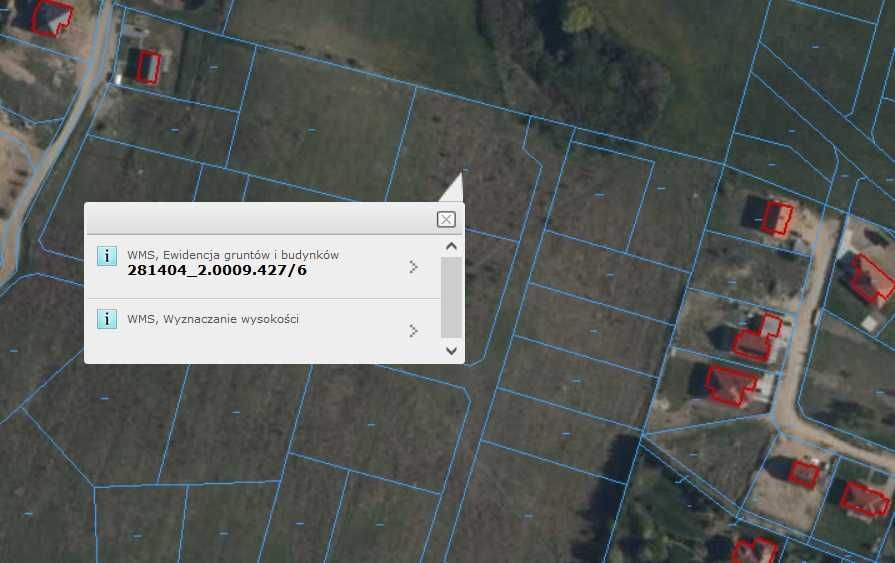
Task: Click popup scrollbar down arrow
Action: 451,351
